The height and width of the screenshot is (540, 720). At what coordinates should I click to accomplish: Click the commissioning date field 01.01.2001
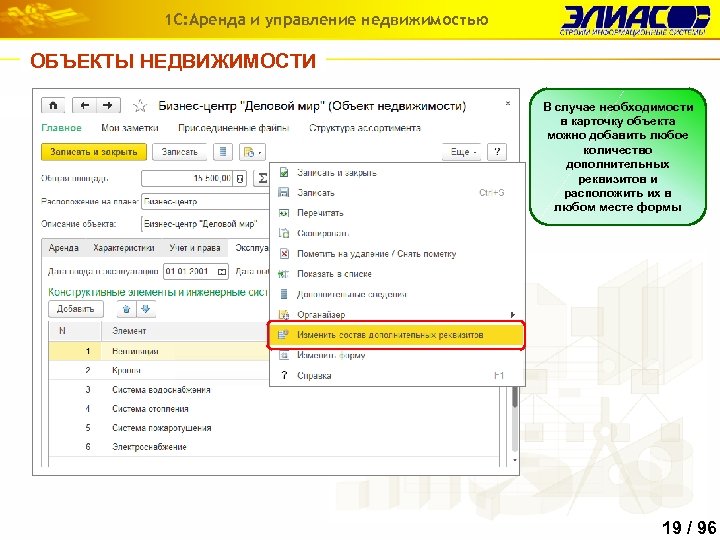pyautogui.click(x=190, y=272)
